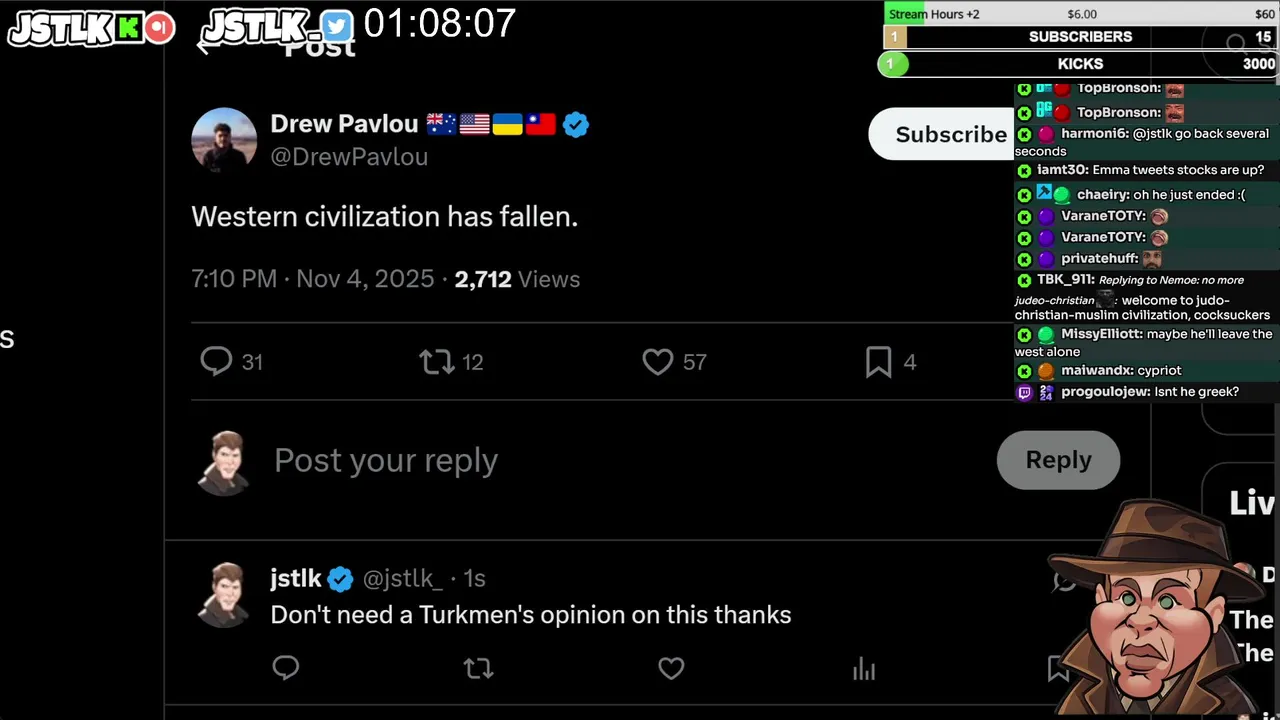
Task: Open Drew Pavlou's profile picture
Action: pos(224,140)
